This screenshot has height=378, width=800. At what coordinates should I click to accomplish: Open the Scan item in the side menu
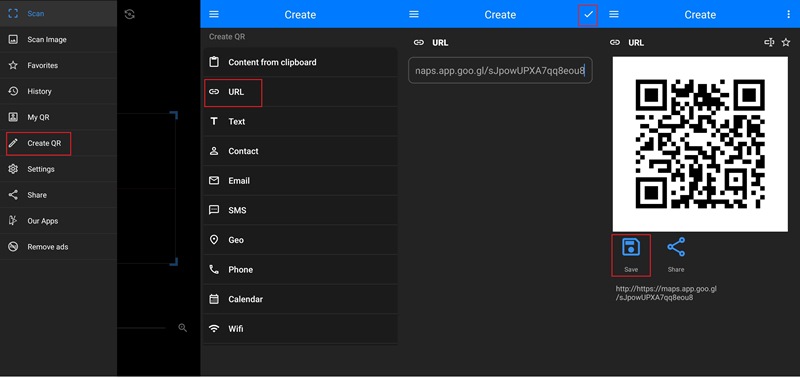pos(58,14)
